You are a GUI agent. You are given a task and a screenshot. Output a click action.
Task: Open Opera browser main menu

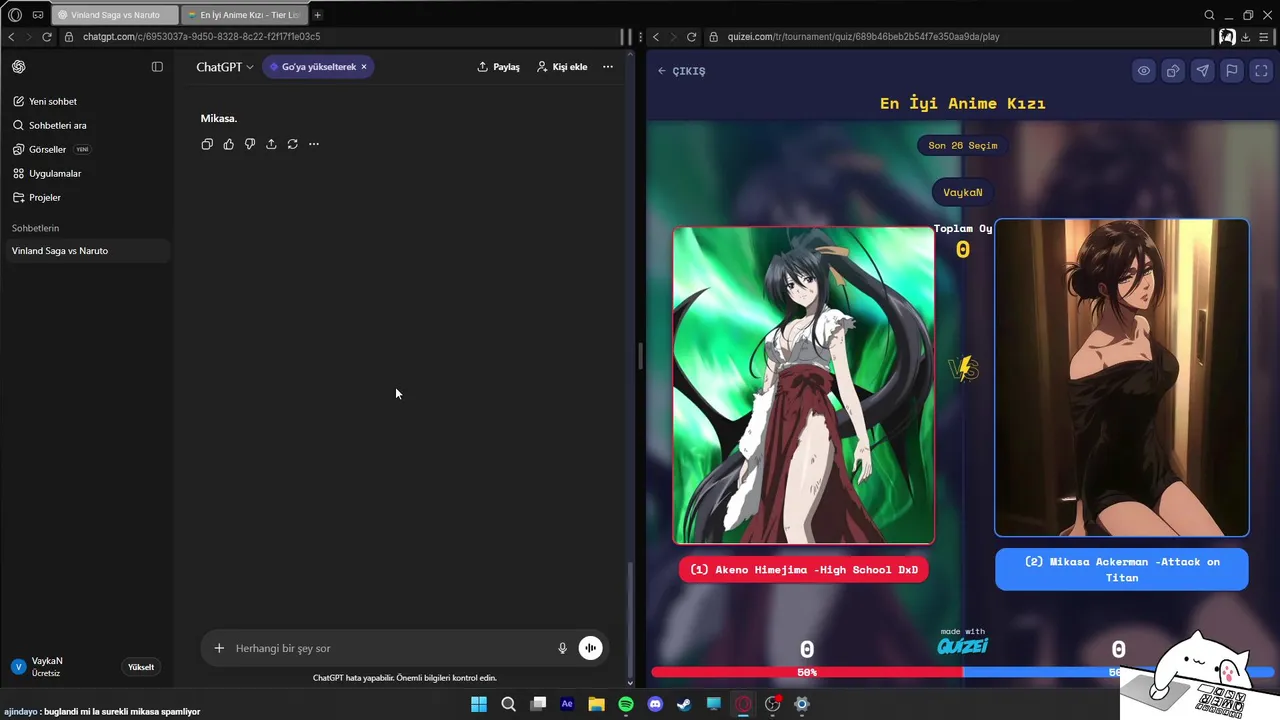[1264, 37]
